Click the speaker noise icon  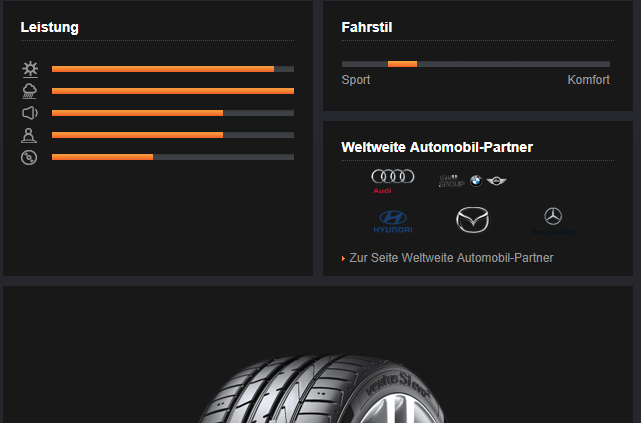(29, 113)
